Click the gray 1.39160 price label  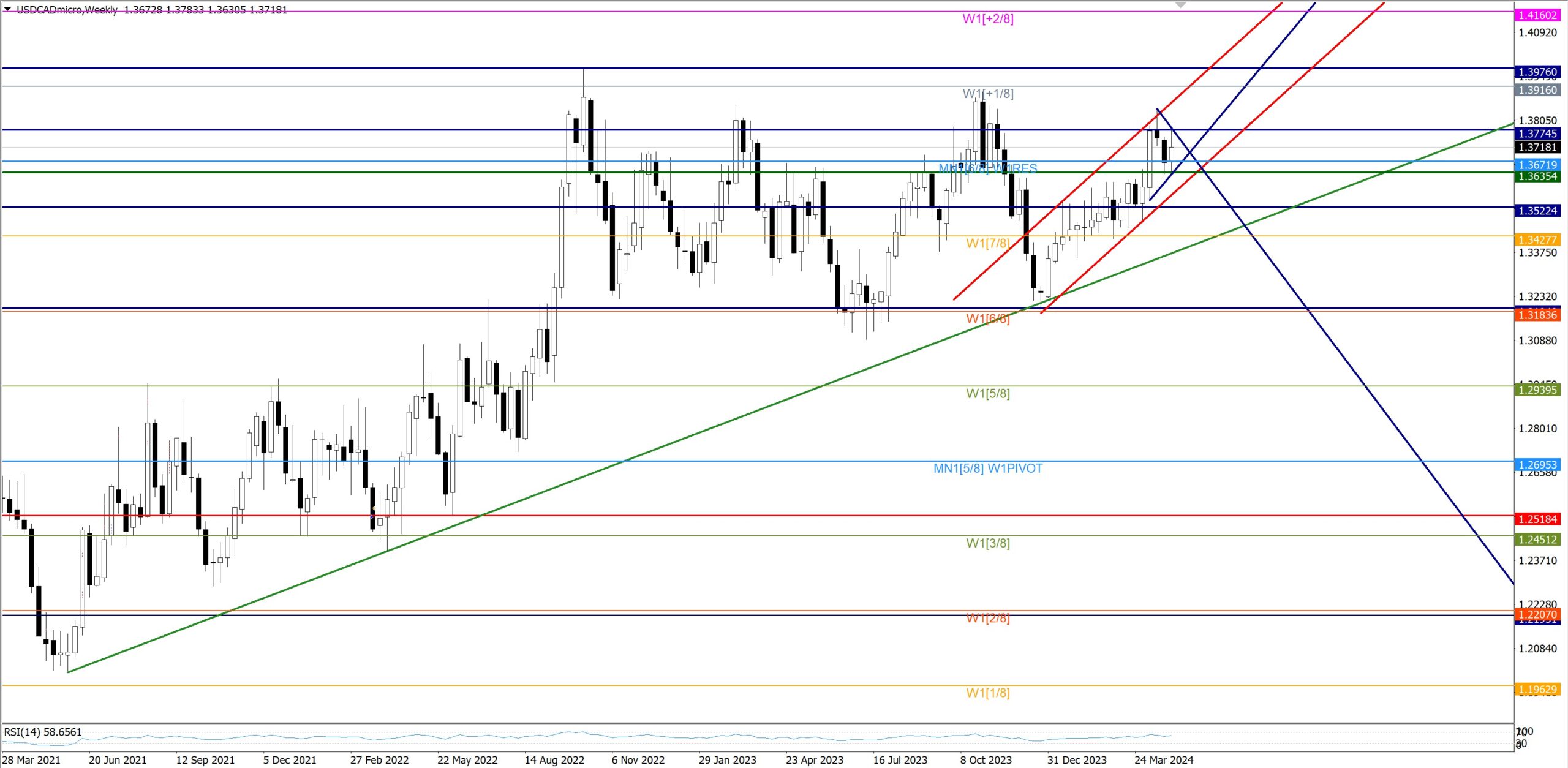(x=1537, y=90)
